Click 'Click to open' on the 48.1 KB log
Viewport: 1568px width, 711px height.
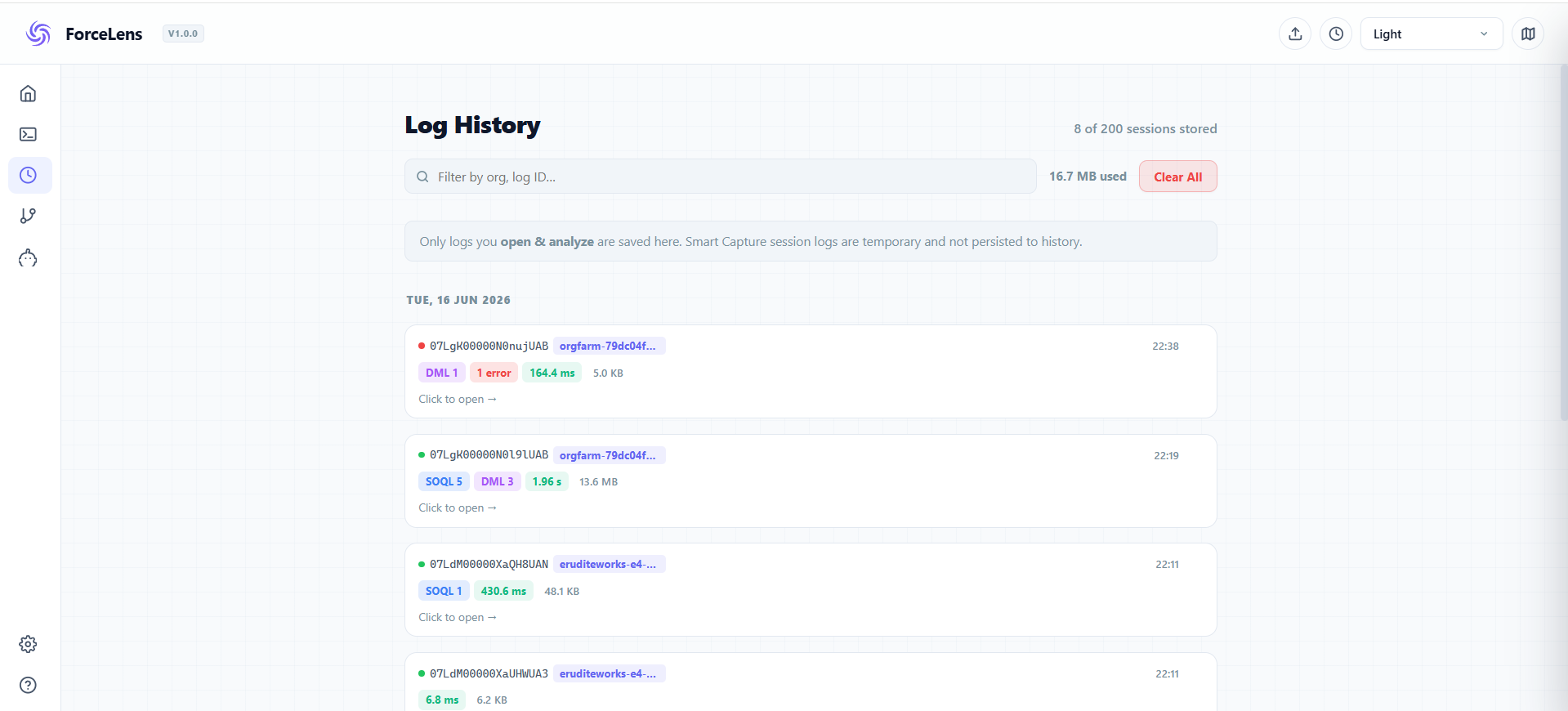tap(458, 617)
